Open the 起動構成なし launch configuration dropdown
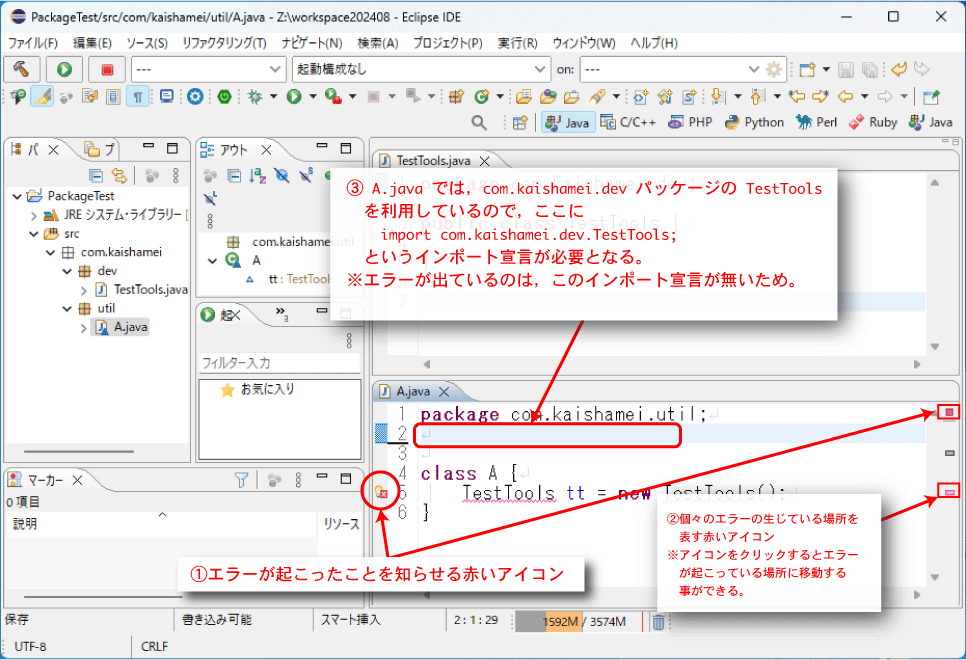This screenshot has width=966, height=660. tap(421, 69)
